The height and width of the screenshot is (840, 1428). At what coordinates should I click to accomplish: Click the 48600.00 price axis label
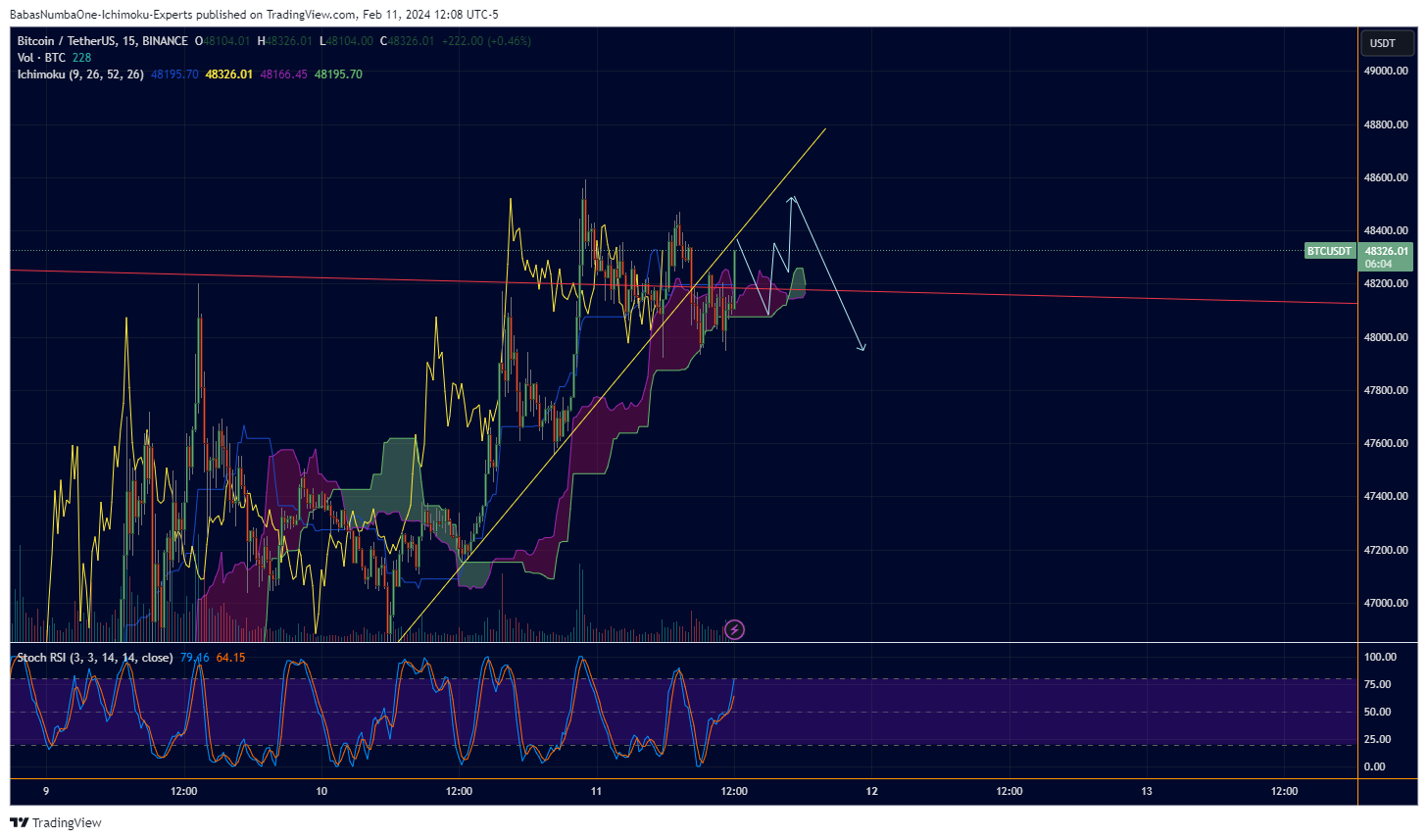(x=1386, y=177)
